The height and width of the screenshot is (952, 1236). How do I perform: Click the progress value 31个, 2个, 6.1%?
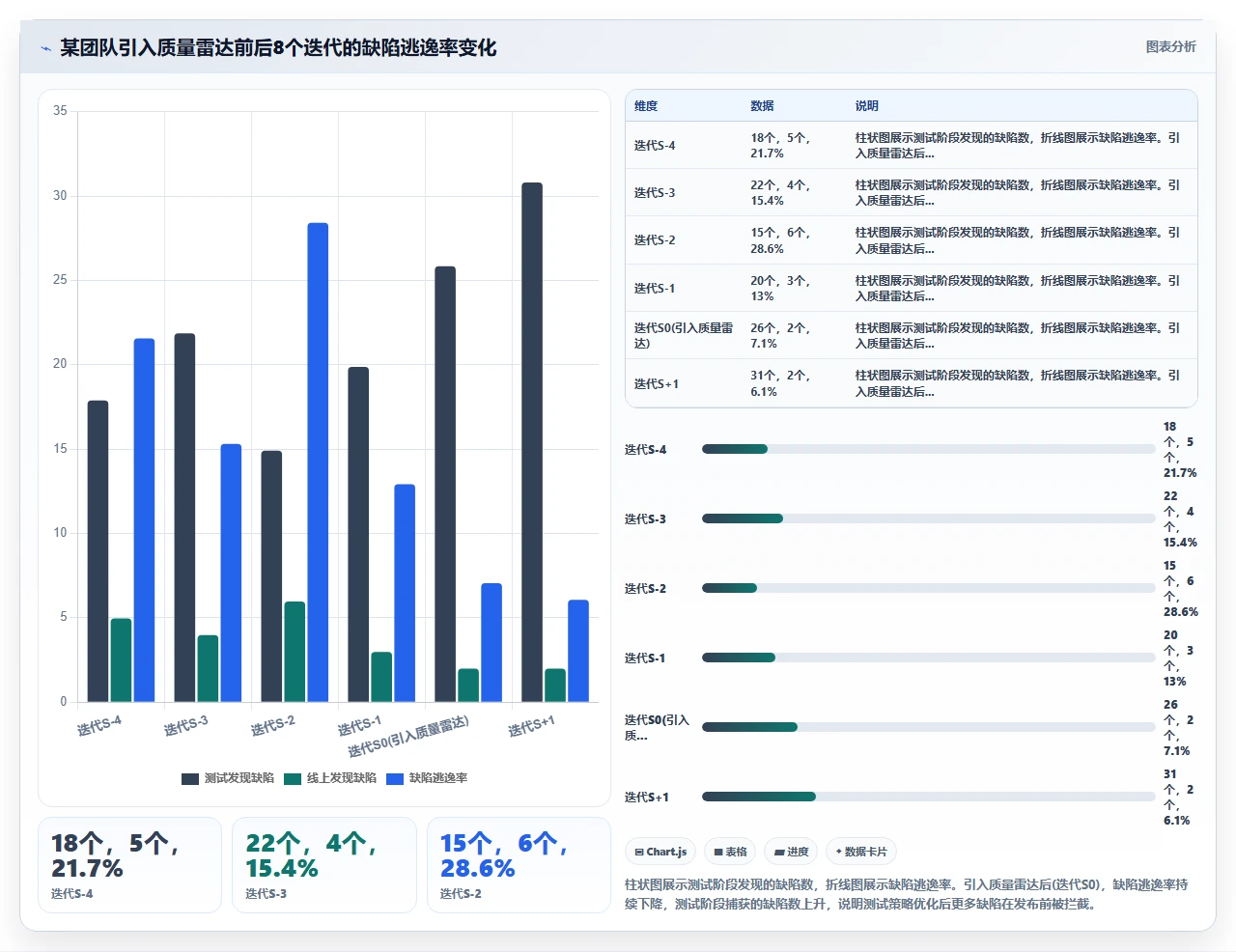1180,797
